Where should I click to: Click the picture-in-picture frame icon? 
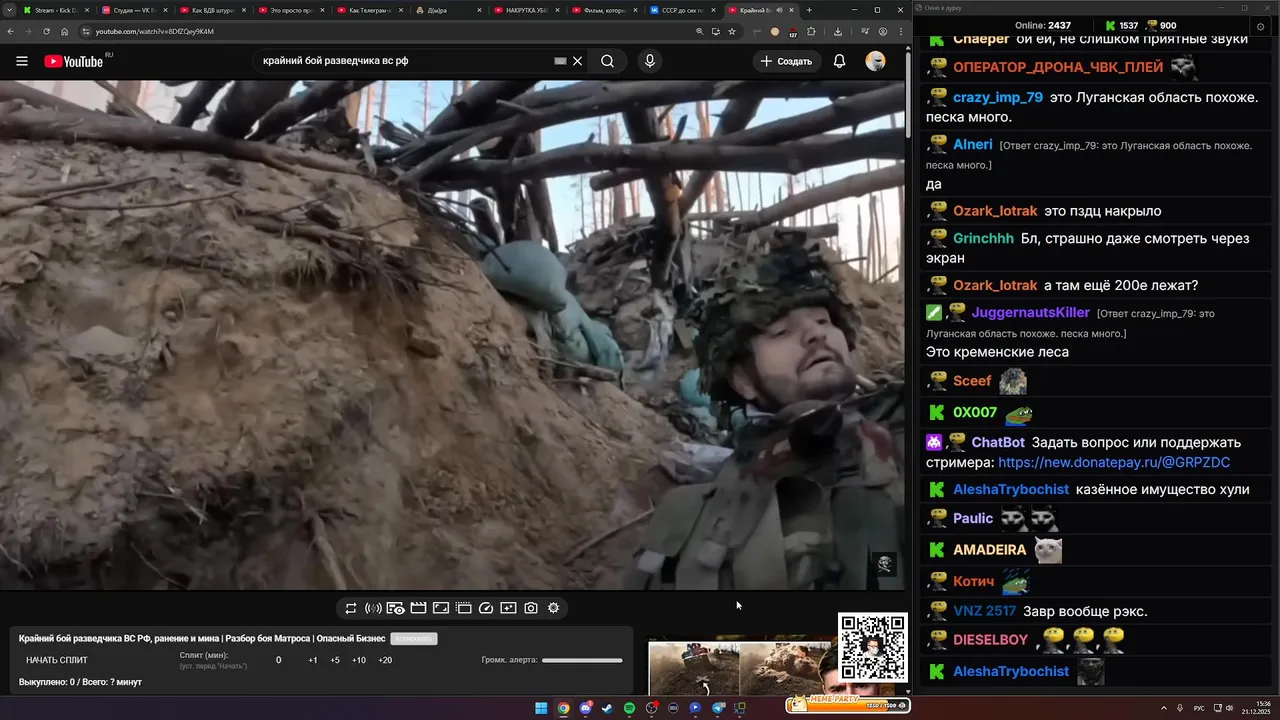pyautogui.click(x=441, y=608)
